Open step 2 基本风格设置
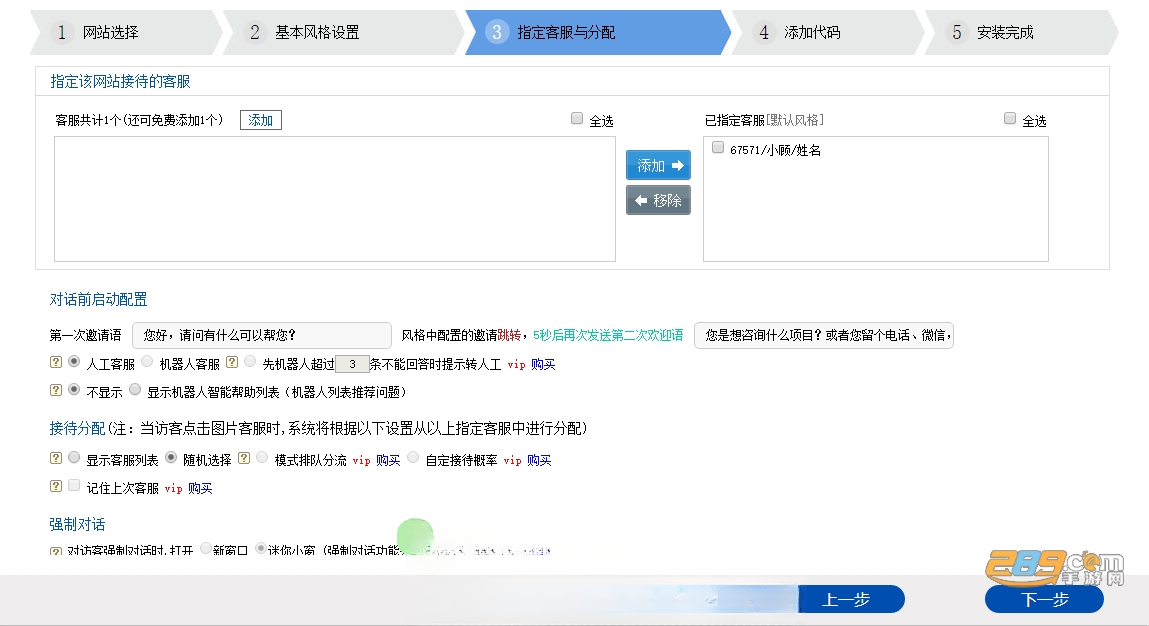Image resolution: width=1149 pixels, height=626 pixels. (343, 32)
